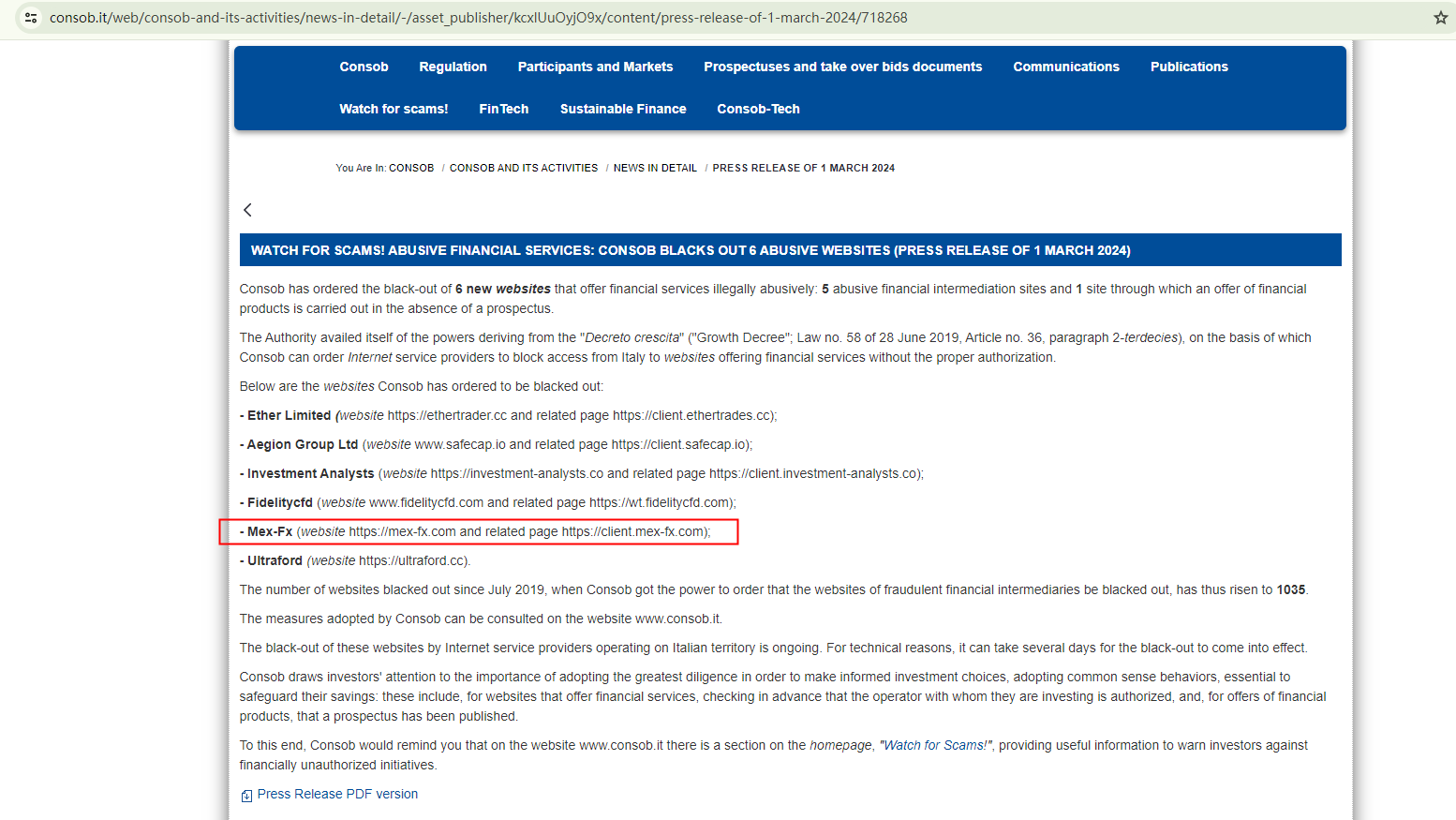
Task: Click the blue press release headline banner
Action: pyautogui.click(x=791, y=250)
